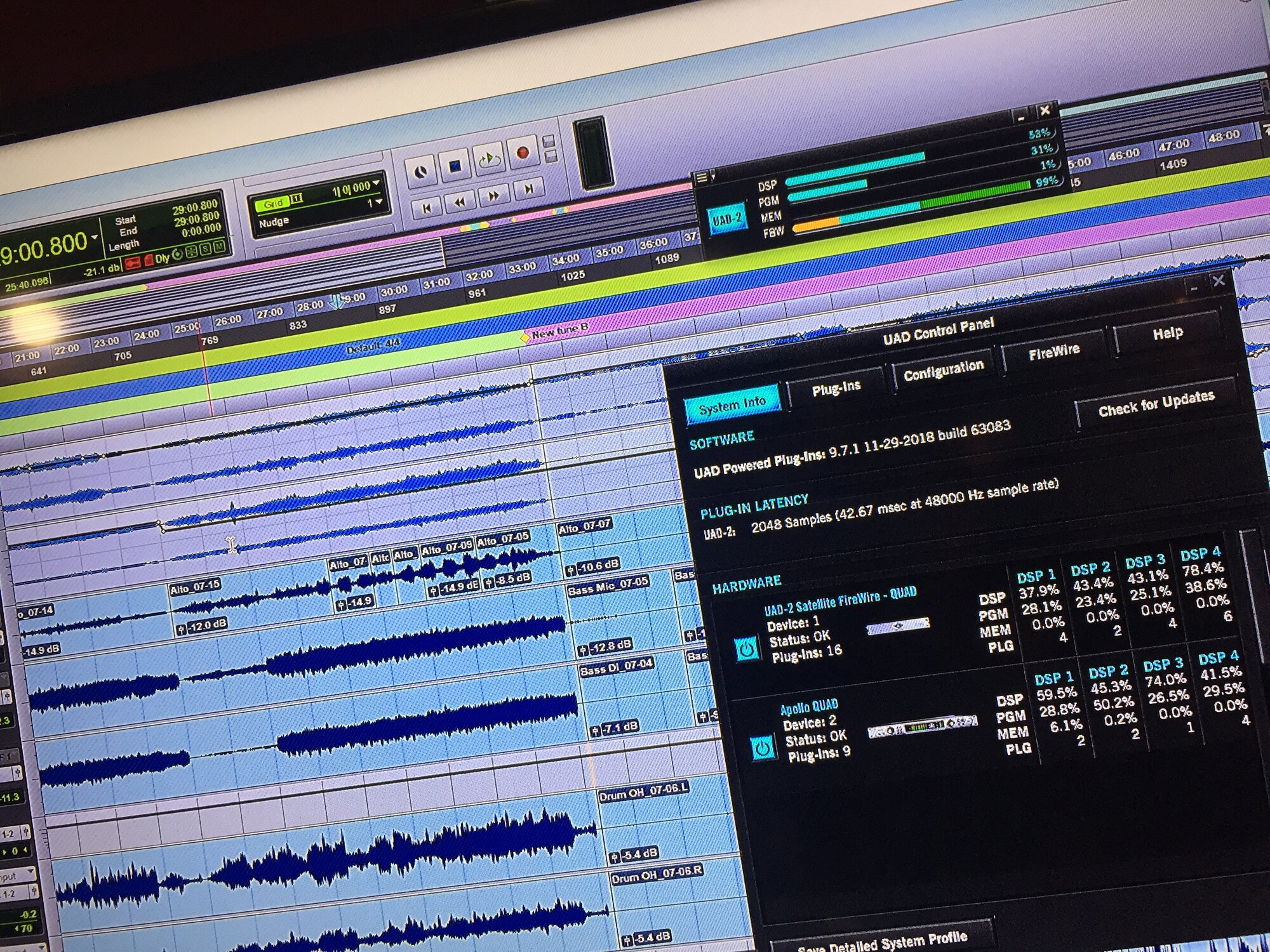Select the Alto_07-15 audio clip

(x=195, y=588)
